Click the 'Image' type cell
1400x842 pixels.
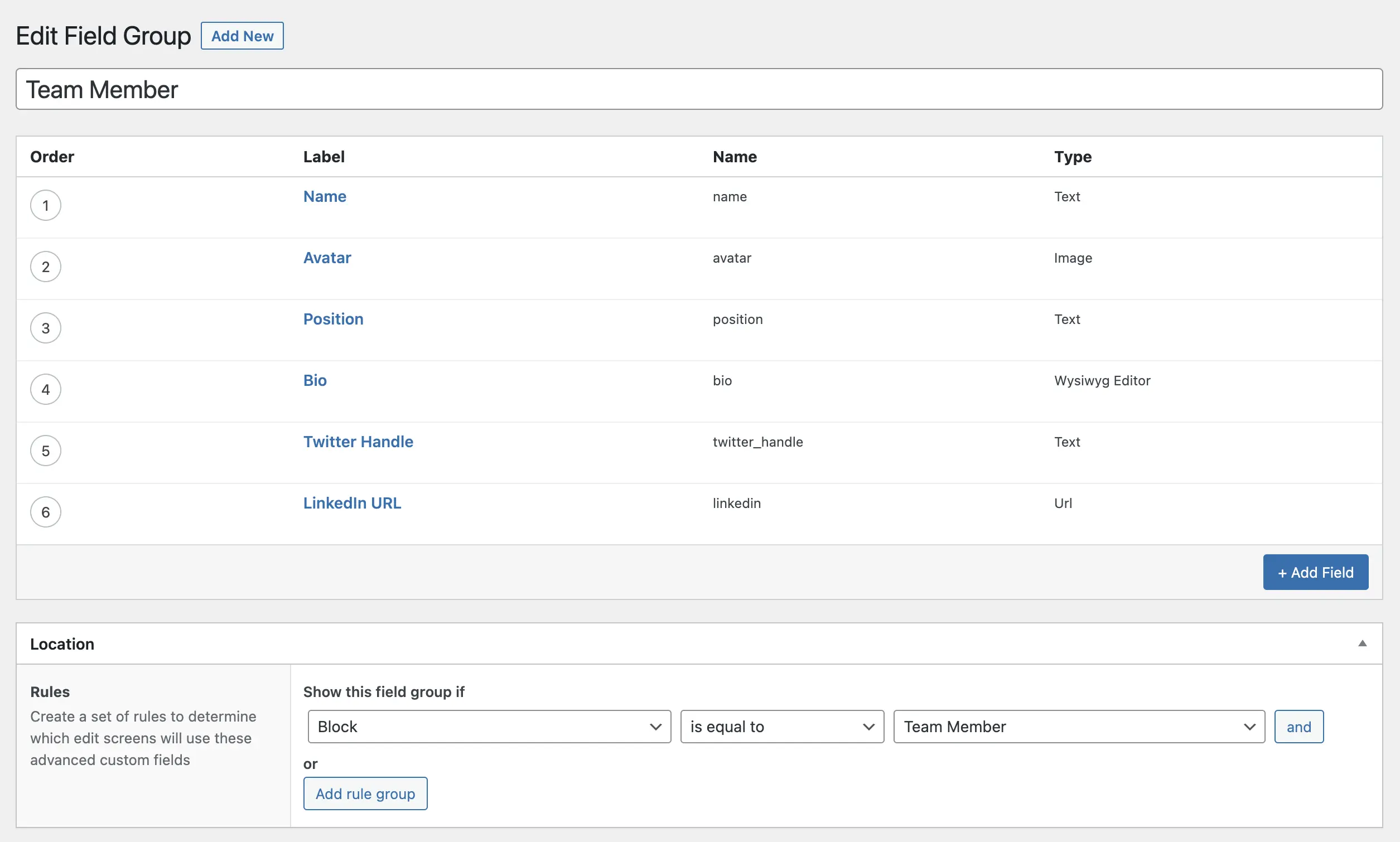coord(1073,258)
